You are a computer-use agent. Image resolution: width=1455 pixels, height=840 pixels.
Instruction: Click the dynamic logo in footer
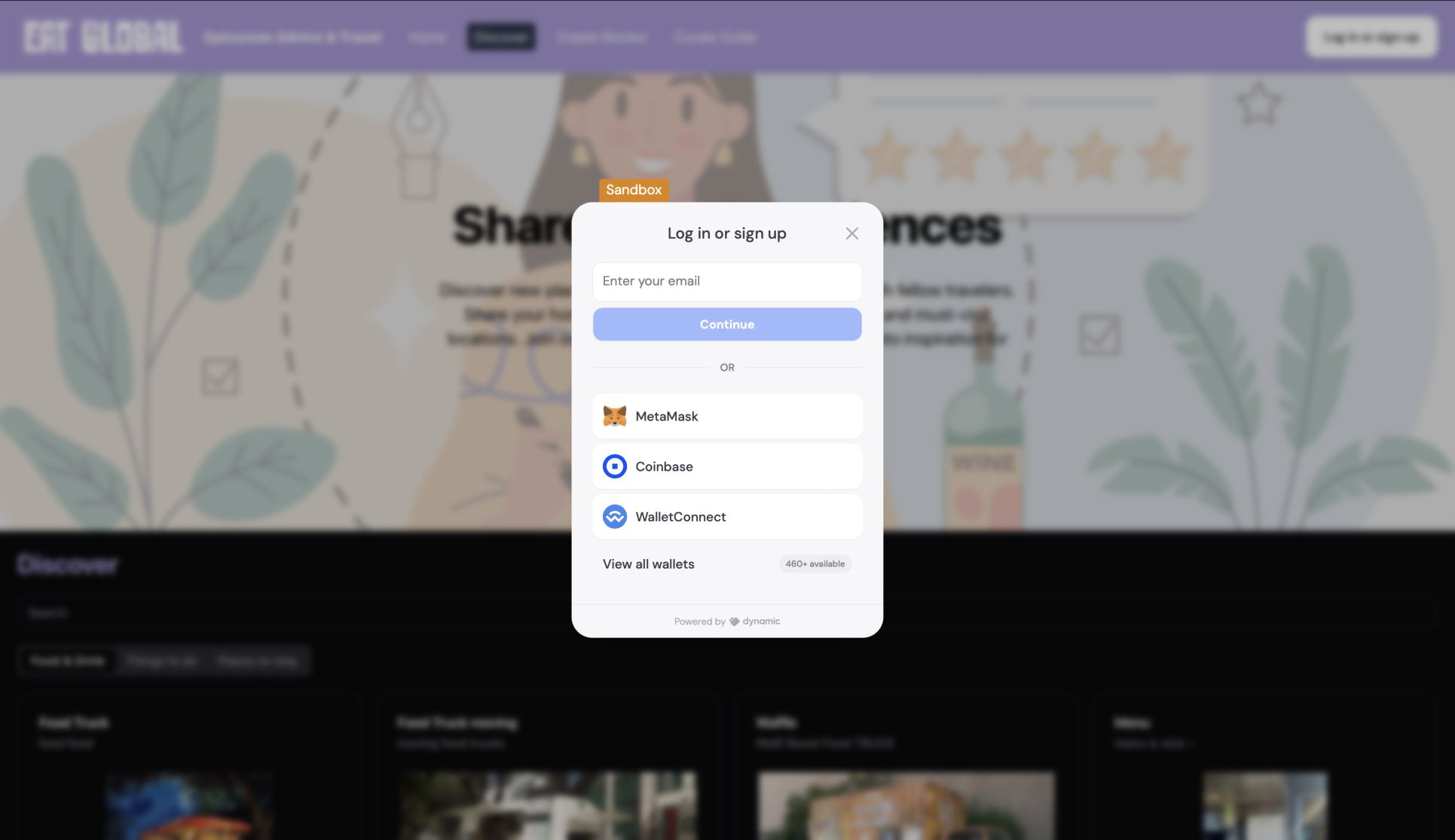[x=755, y=622]
